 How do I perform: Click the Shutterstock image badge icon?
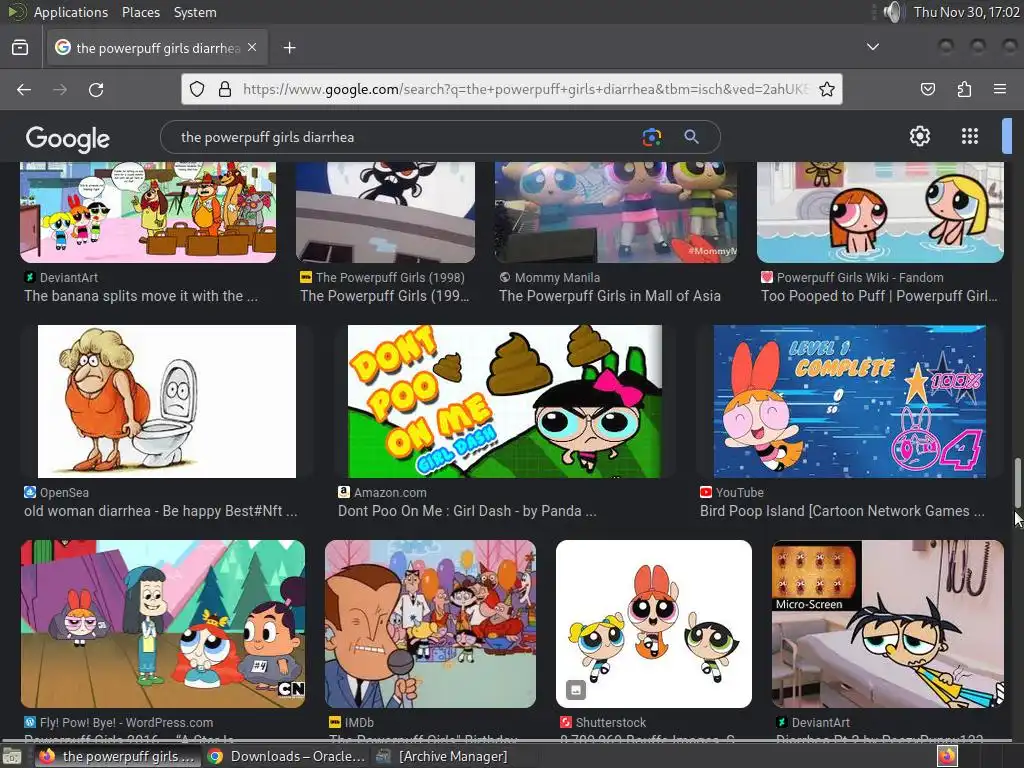575,690
